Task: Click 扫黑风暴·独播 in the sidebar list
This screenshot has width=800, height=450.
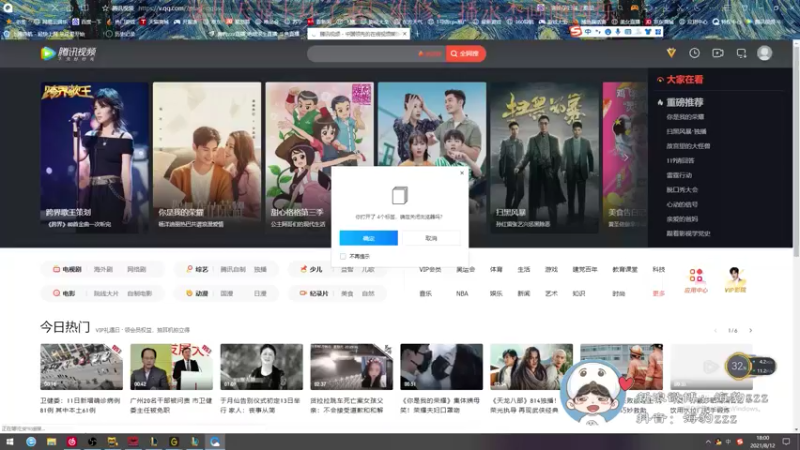Action: click(686, 132)
